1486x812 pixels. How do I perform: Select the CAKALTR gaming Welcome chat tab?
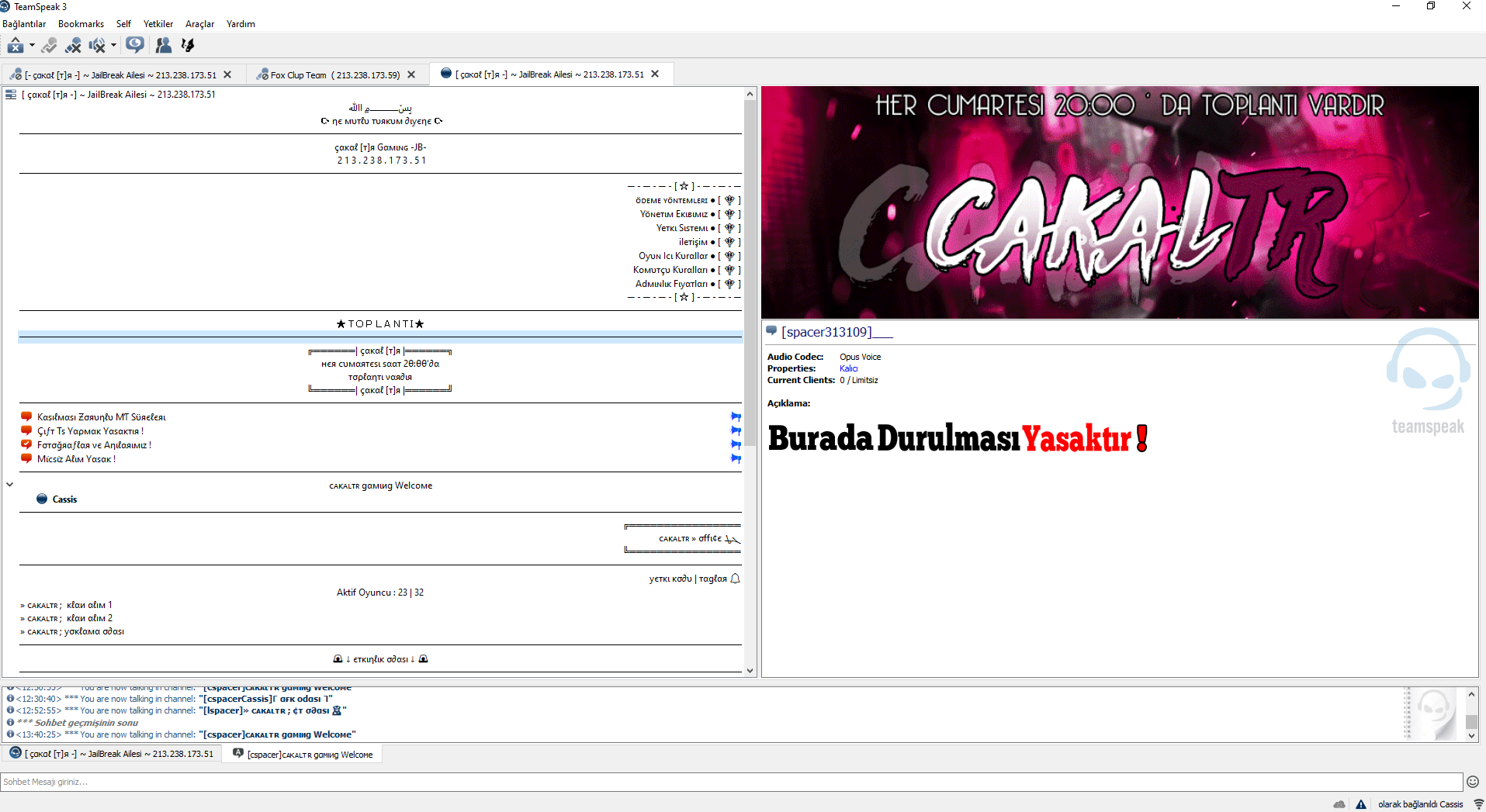pos(303,754)
